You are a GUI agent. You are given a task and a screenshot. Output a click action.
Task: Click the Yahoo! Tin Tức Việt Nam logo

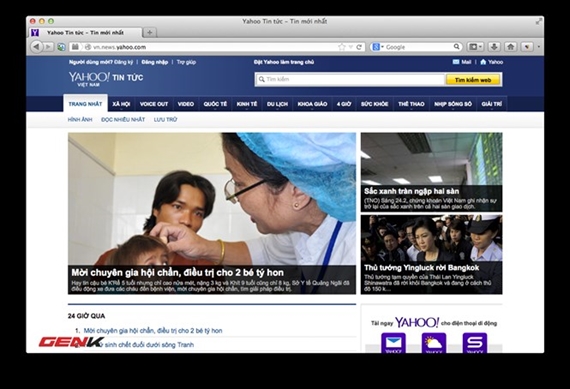point(106,79)
